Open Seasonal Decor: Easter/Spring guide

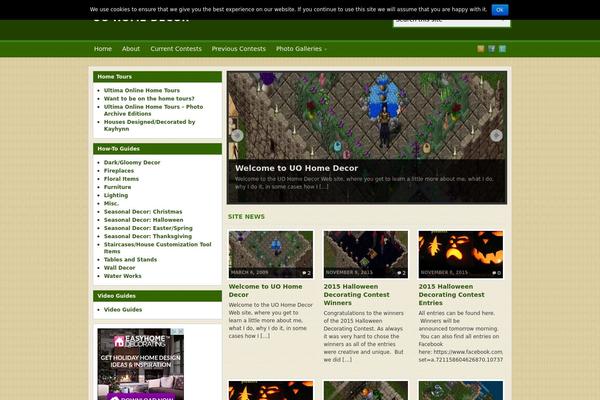pos(148,228)
